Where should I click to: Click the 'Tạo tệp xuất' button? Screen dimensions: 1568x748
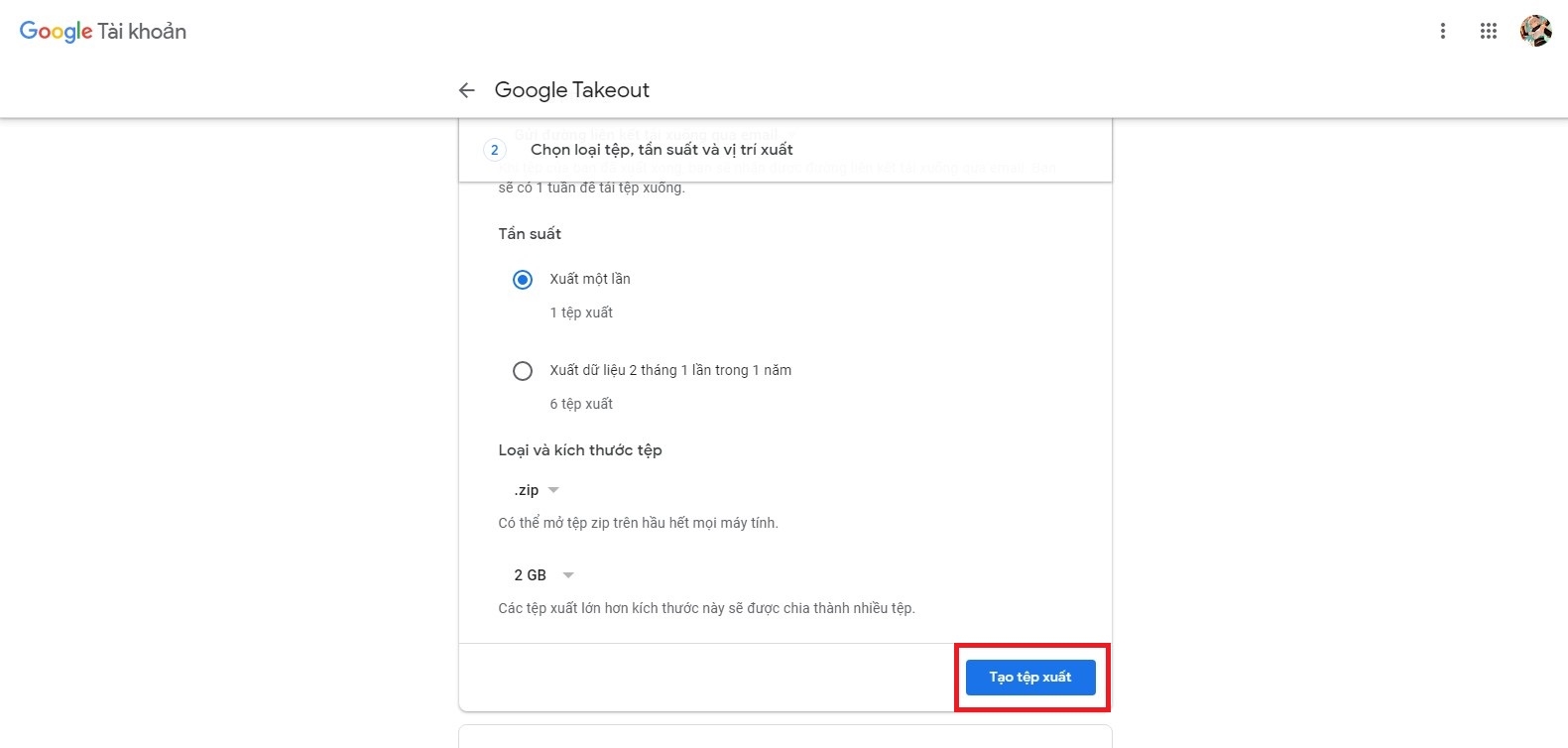click(1030, 677)
